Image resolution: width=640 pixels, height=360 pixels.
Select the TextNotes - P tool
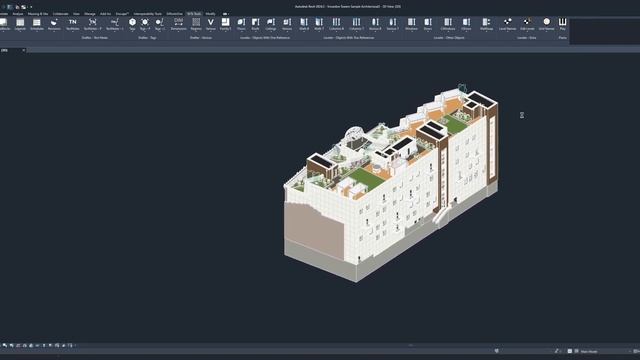point(93,24)
